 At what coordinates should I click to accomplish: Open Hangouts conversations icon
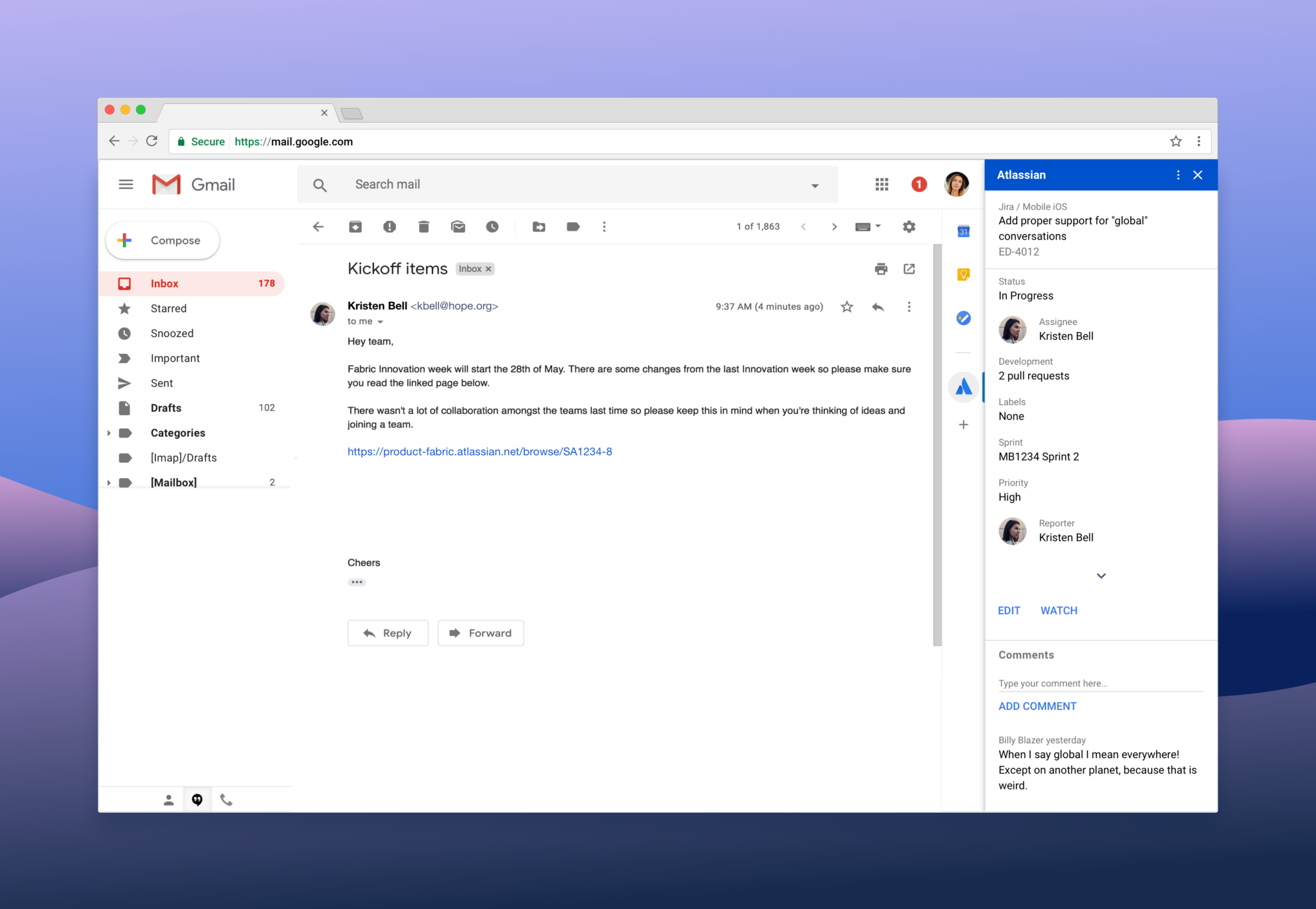(197, 800)
